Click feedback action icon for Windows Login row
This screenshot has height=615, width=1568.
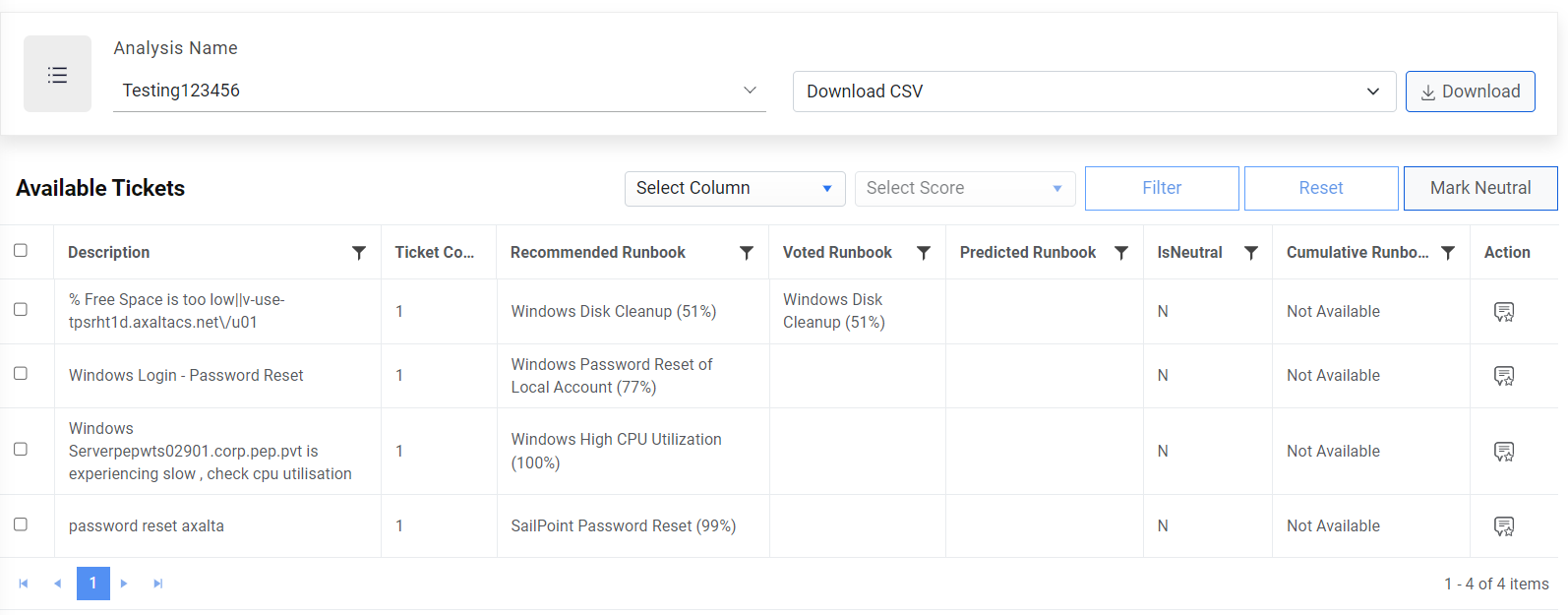click(x=1503, y=376)
